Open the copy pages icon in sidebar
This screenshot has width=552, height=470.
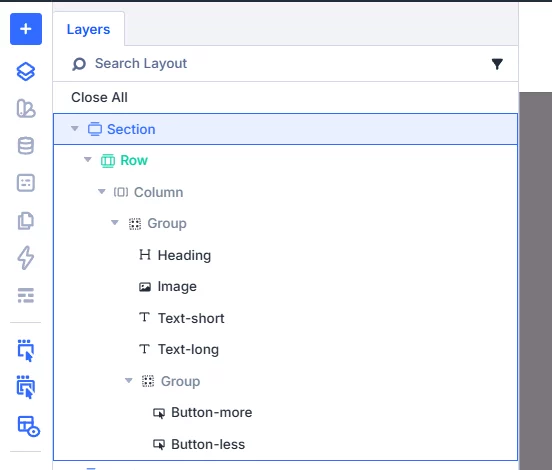pos(26,221)
